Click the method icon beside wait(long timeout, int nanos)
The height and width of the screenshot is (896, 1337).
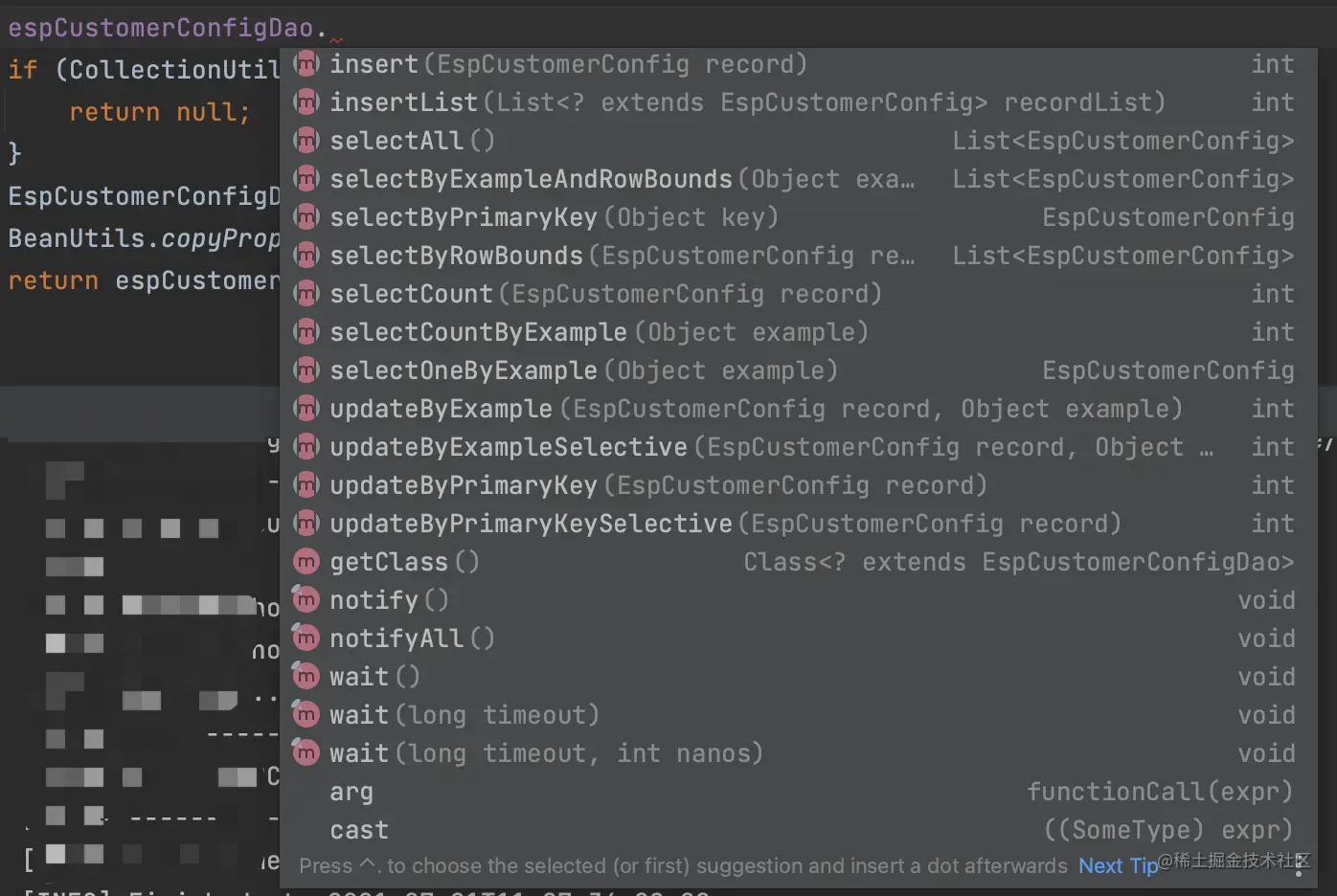[x=306, y=753]
